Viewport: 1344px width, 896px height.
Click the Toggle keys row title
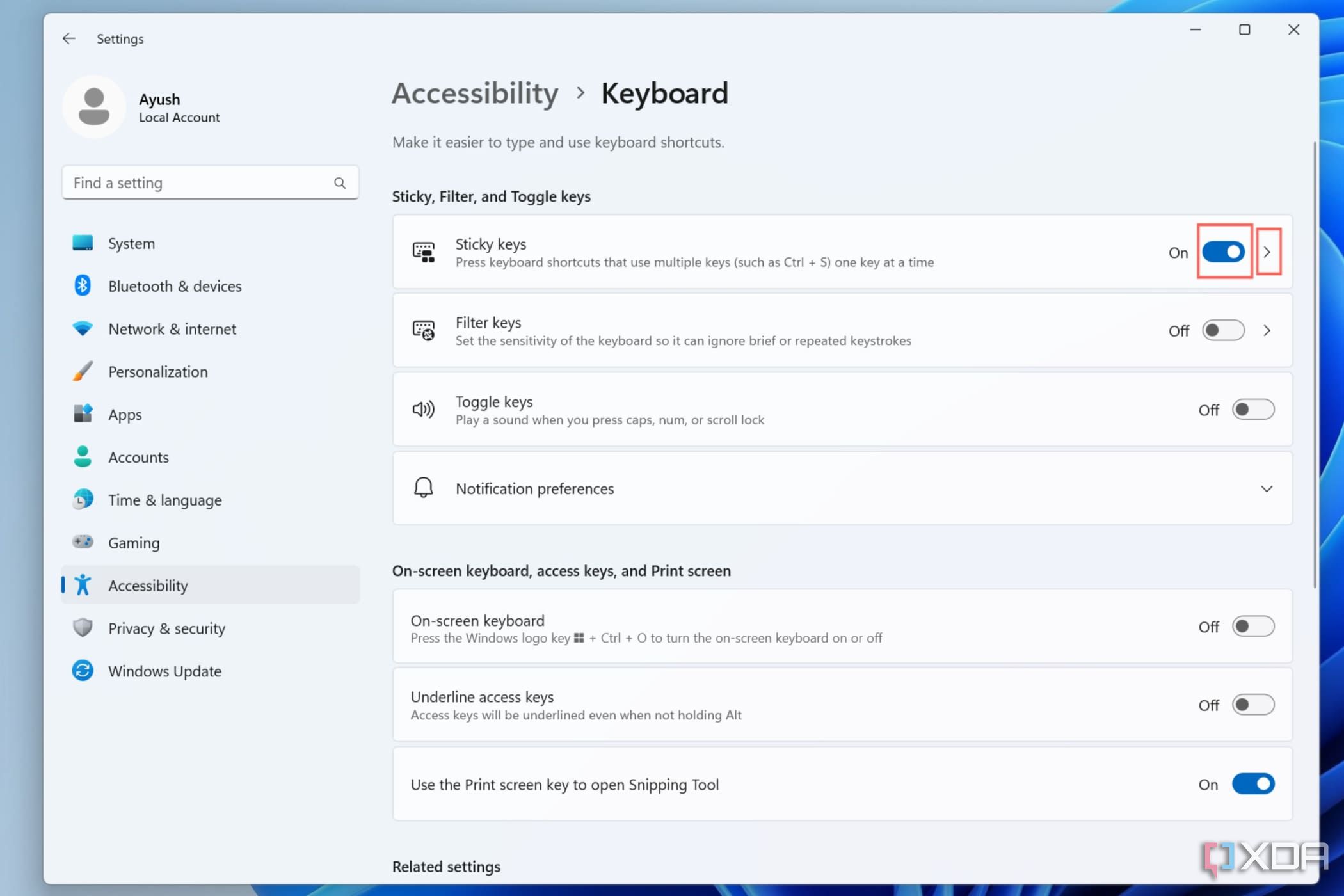point(494,401)
